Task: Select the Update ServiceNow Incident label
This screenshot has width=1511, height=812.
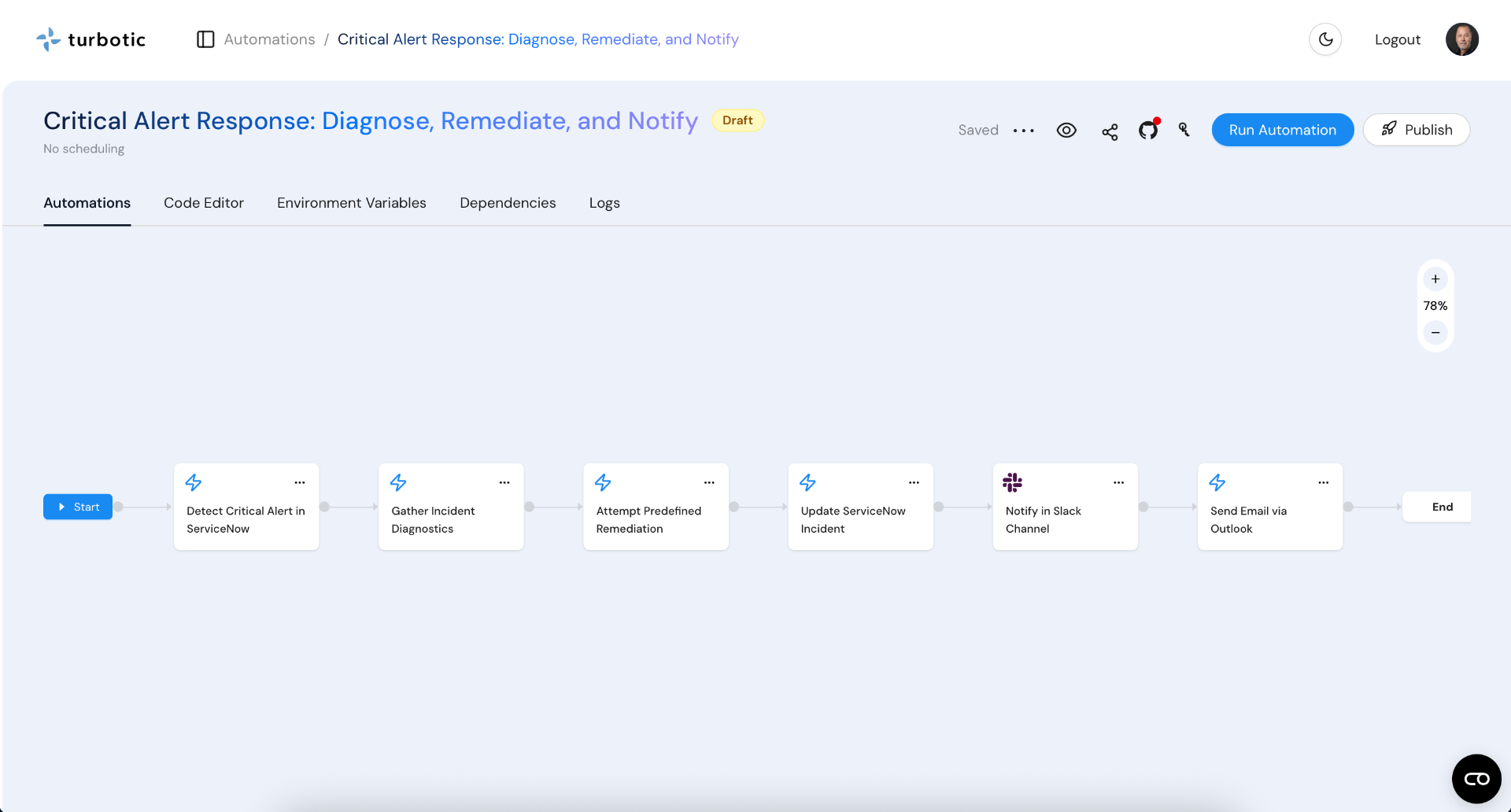Action: point(853,520)
